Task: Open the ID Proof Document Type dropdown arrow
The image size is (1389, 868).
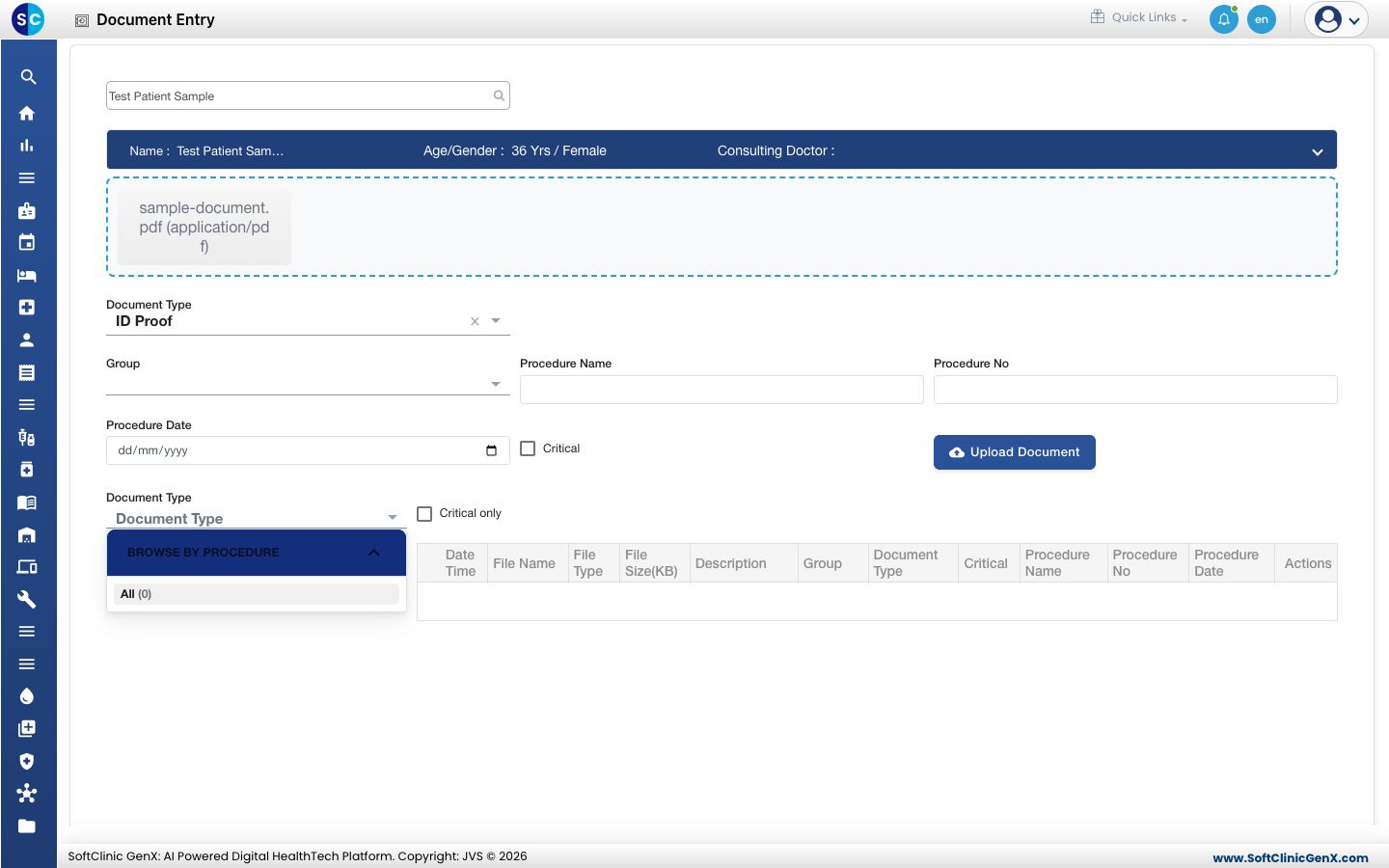Action: click(496, 320)
